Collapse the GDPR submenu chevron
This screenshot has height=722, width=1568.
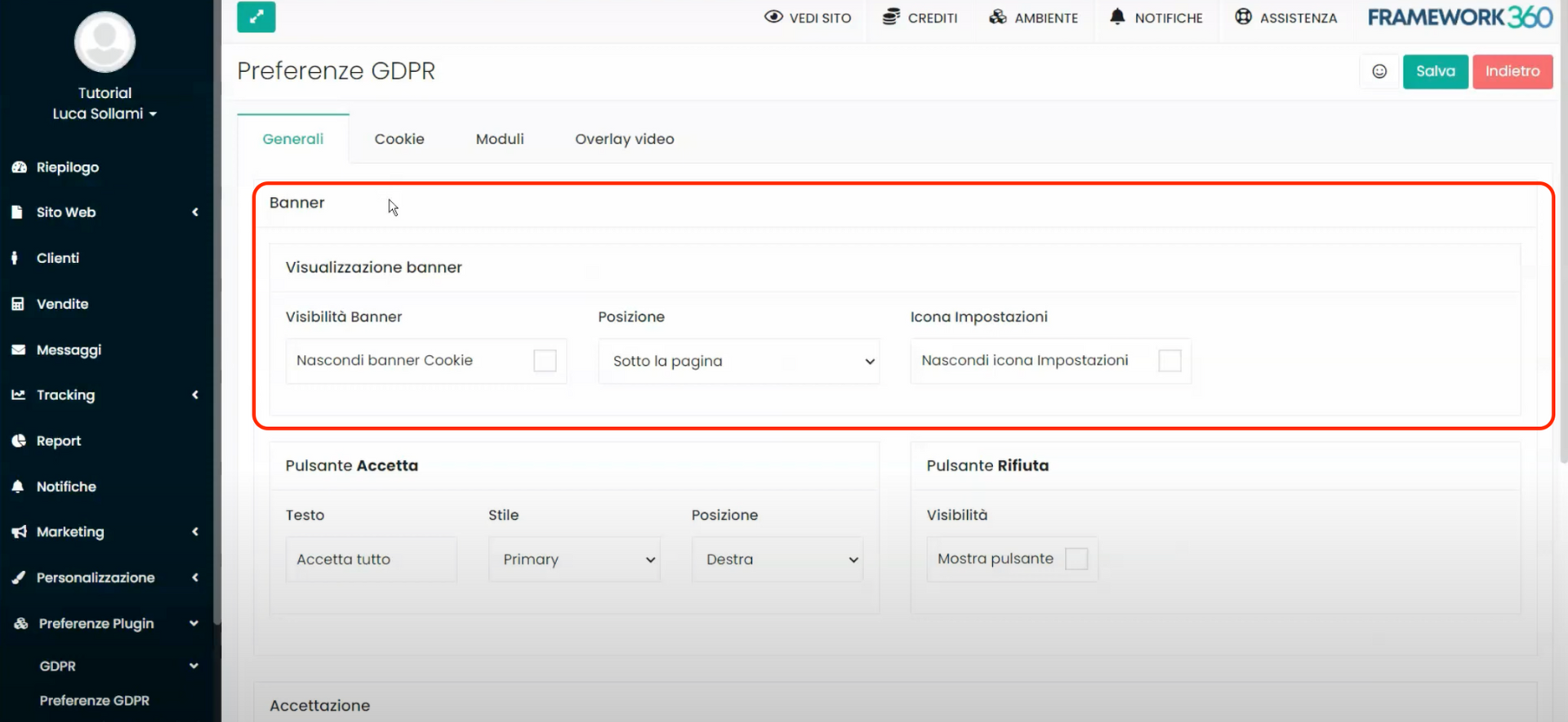click(x=194, y=666)
